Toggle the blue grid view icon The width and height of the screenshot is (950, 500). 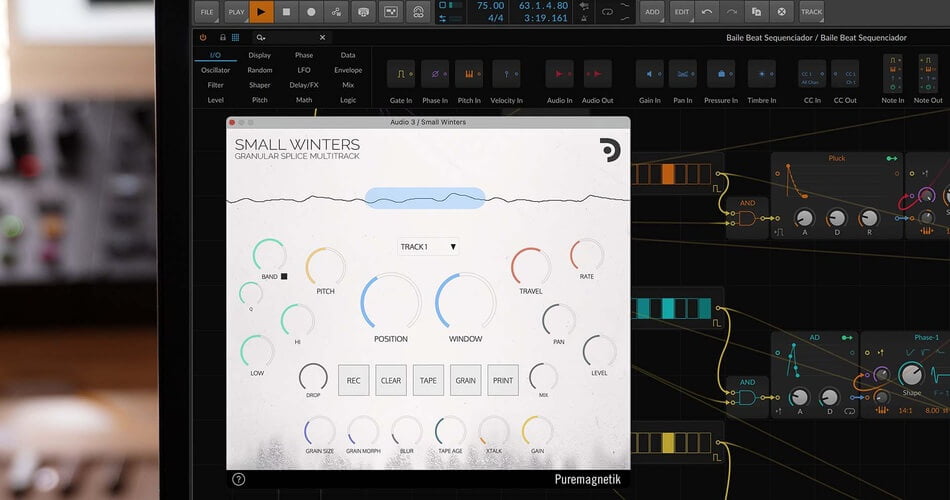coord(236,38)
